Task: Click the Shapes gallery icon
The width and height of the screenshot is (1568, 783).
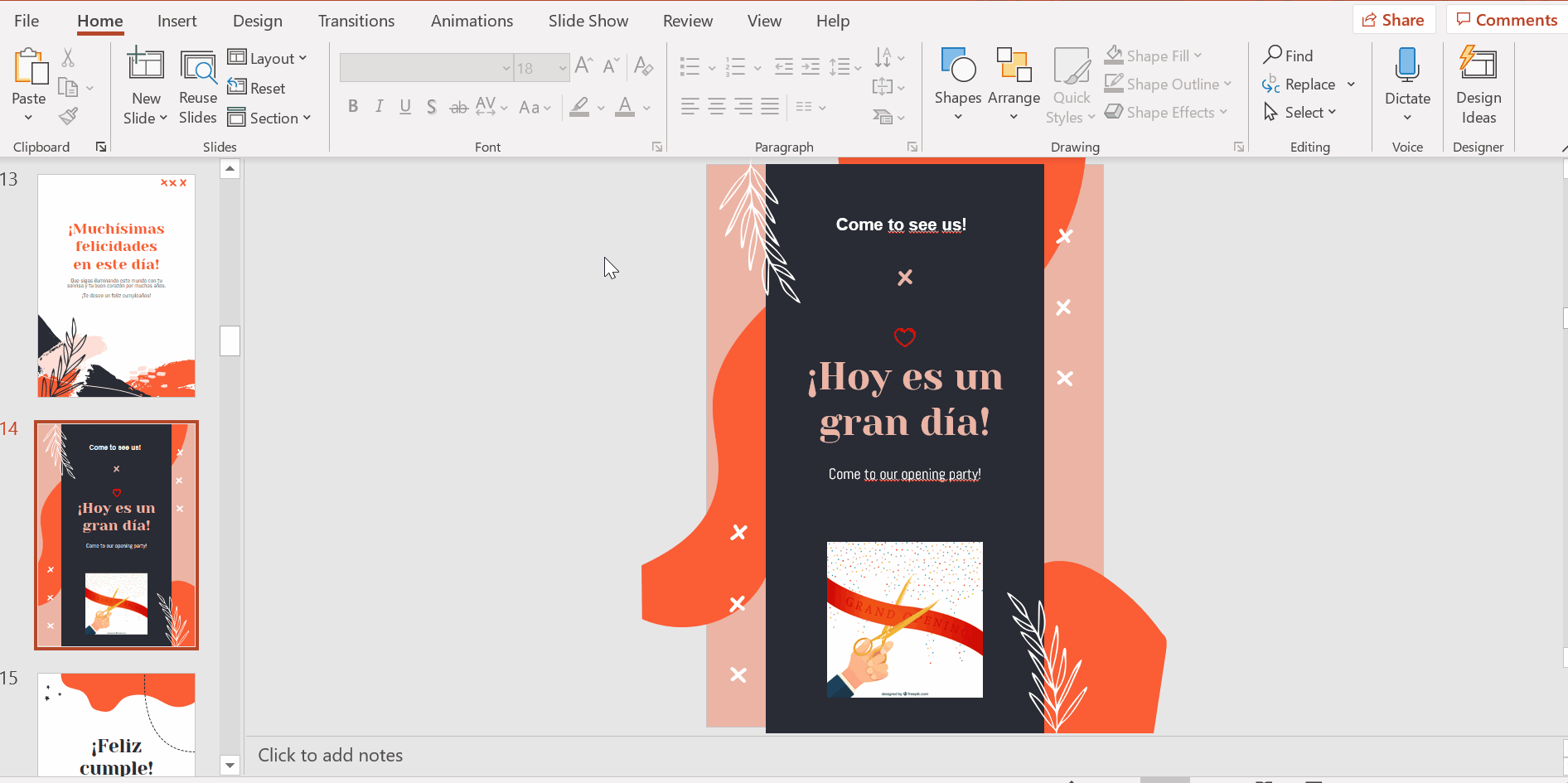Action: (958, 66)
